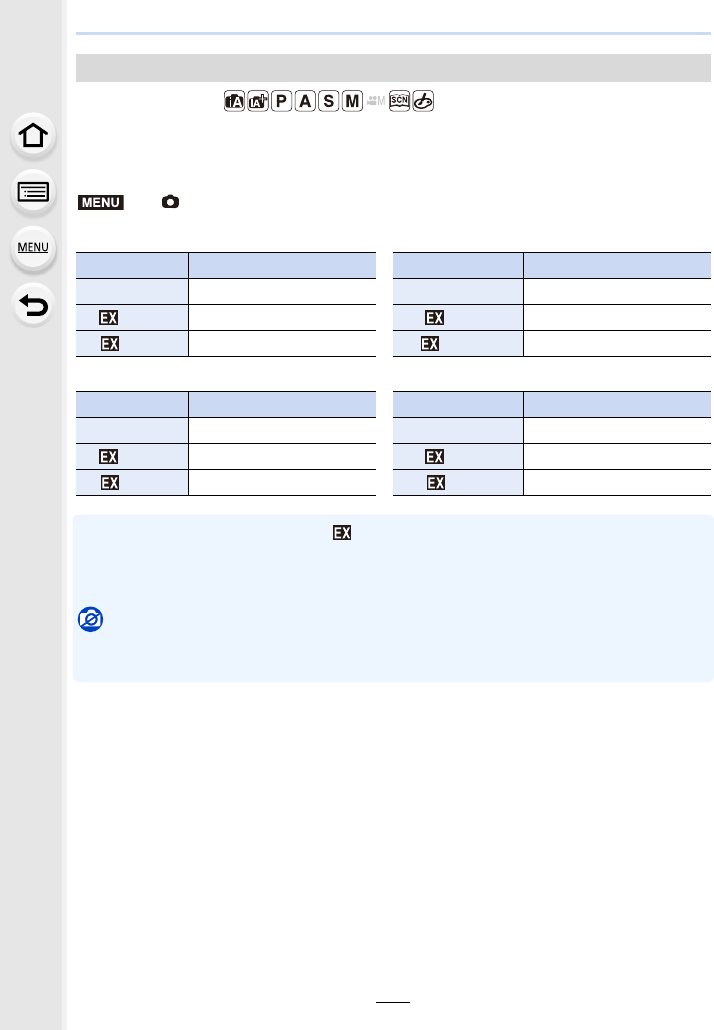Click last EX icon in bottom-right table
714x1030 pixels.
coord(435,484)
